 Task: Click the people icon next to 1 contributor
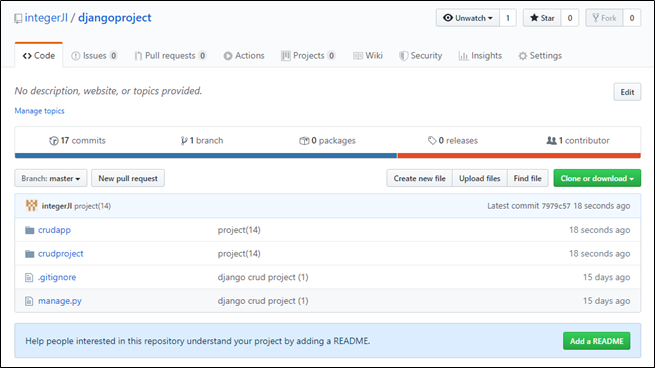tap(551, 141)
